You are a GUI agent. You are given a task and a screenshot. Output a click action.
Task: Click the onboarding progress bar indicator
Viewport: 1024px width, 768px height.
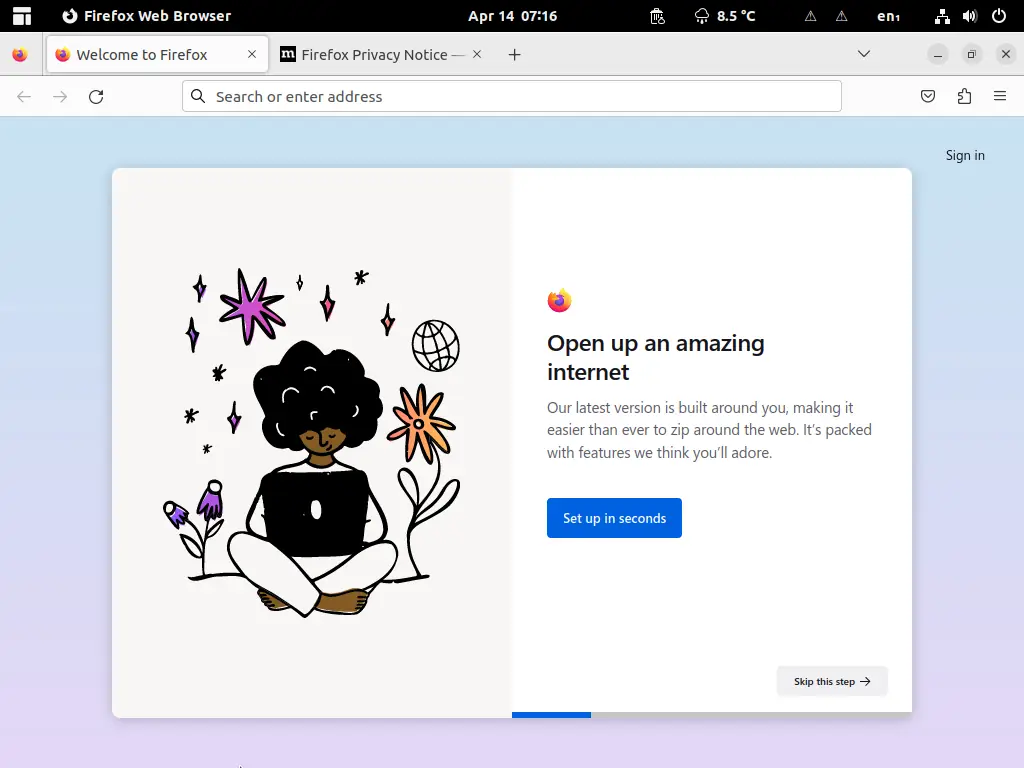click(x=712, y=715)
